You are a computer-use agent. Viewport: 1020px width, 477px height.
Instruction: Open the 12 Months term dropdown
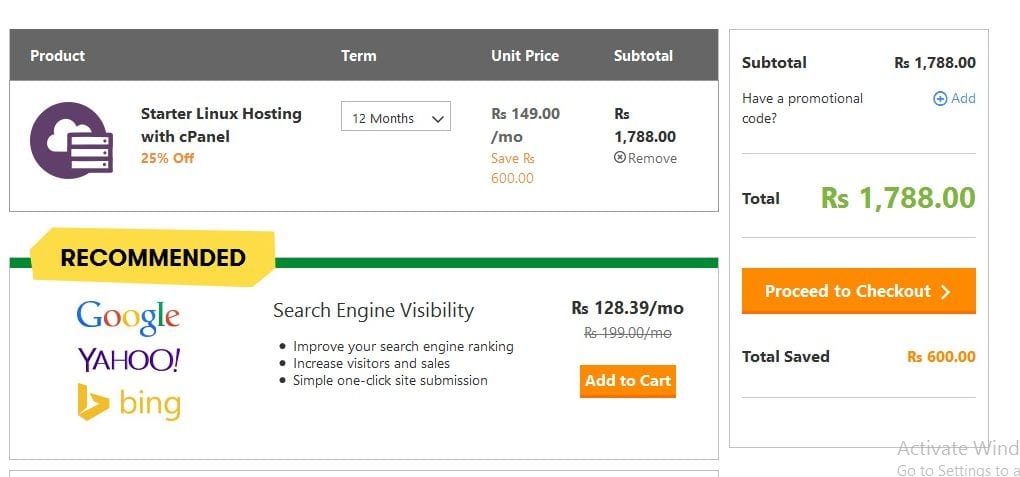(x=396, y=118)
